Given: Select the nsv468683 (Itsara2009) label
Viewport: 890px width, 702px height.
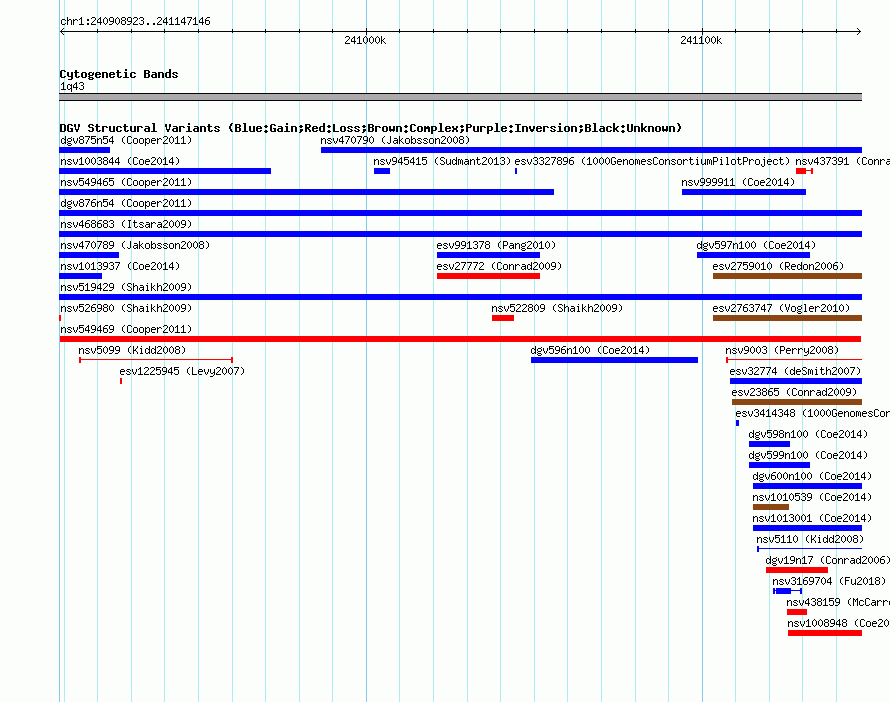Looking at the screenshot, I should click(x=126, y=224).
